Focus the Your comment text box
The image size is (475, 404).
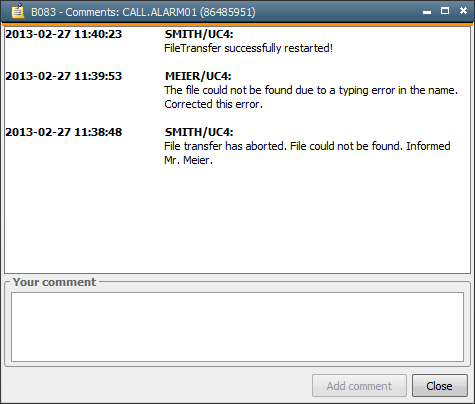pos(237,327)
